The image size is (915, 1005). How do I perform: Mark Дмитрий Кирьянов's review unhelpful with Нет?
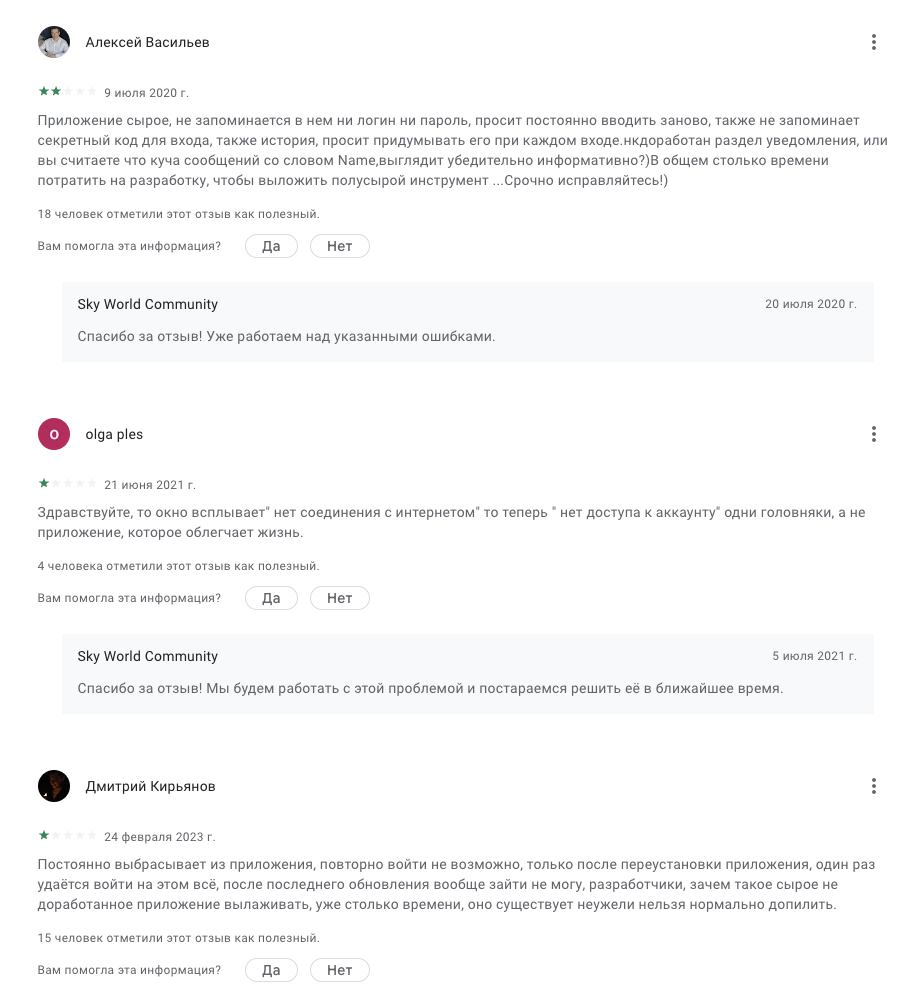pyautogui.click(x=340, y=970)
